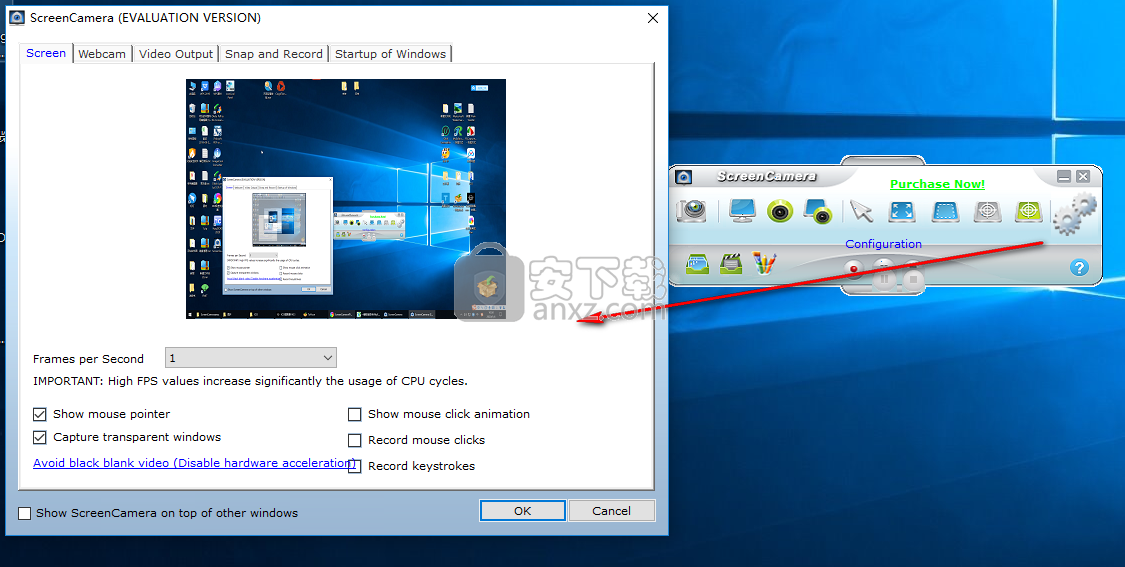Choose the dashed region selection icon
Screen dimensions: 1125x567
946,211
